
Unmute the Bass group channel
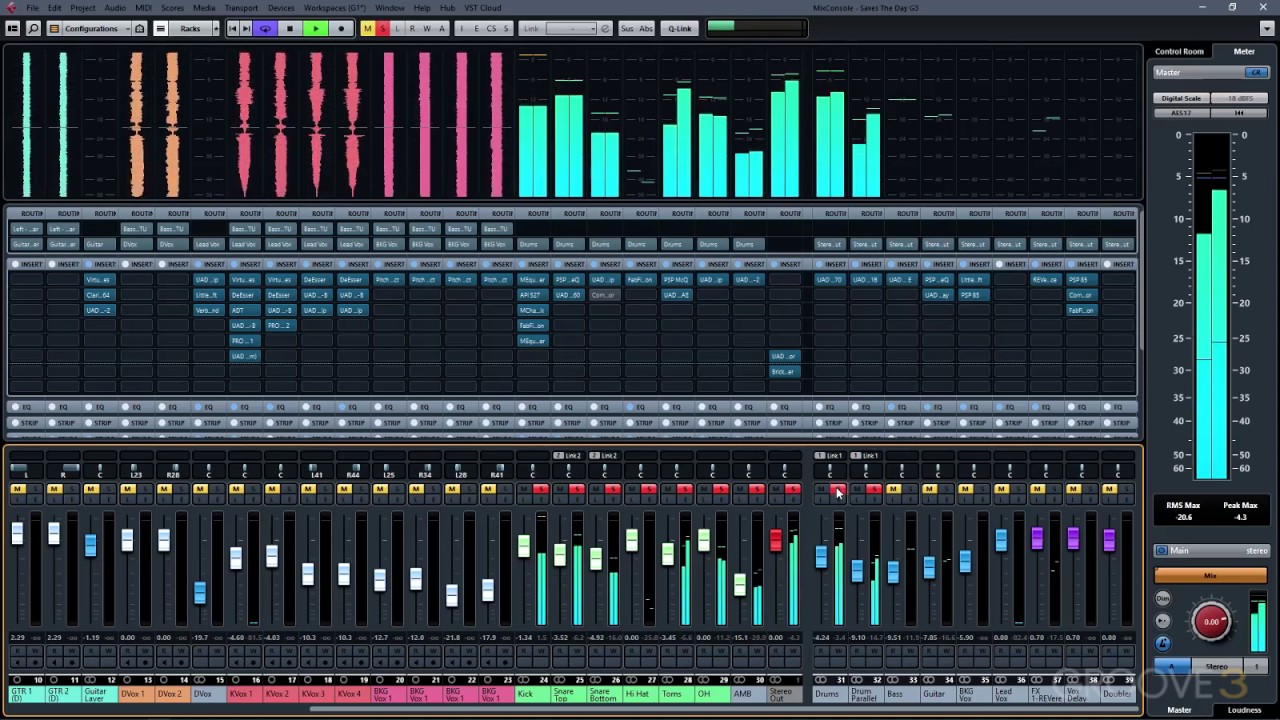click(893, 489)
